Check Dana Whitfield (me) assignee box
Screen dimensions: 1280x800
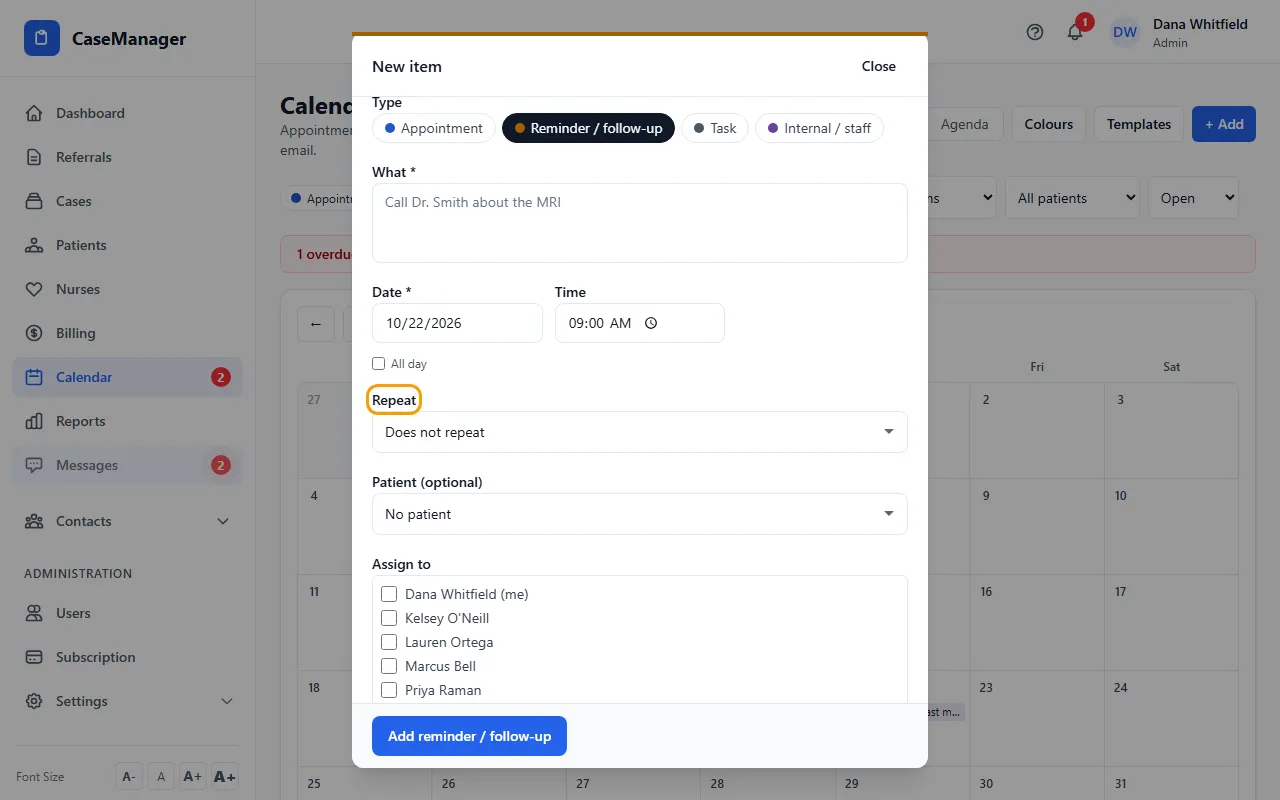tap(389, 594)
